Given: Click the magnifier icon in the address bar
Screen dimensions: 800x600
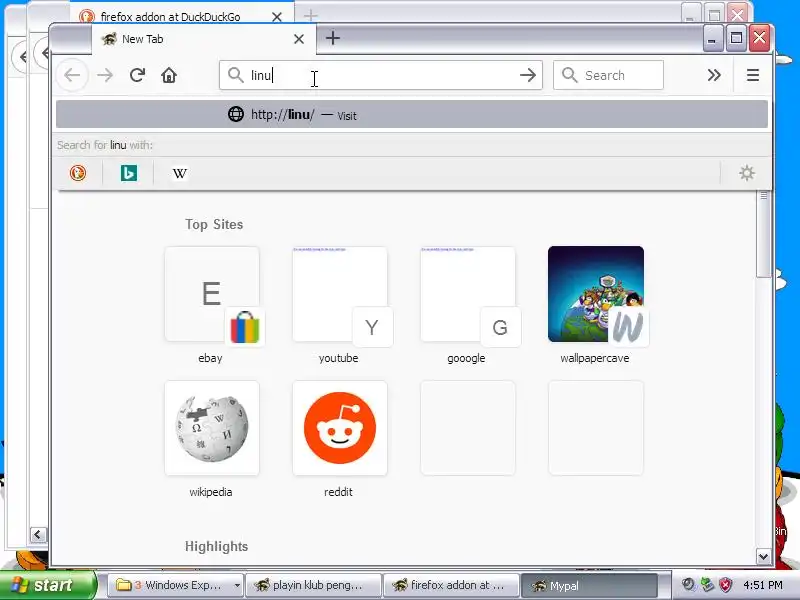Looking at the screenshot, I should click(x=235, y=75).
